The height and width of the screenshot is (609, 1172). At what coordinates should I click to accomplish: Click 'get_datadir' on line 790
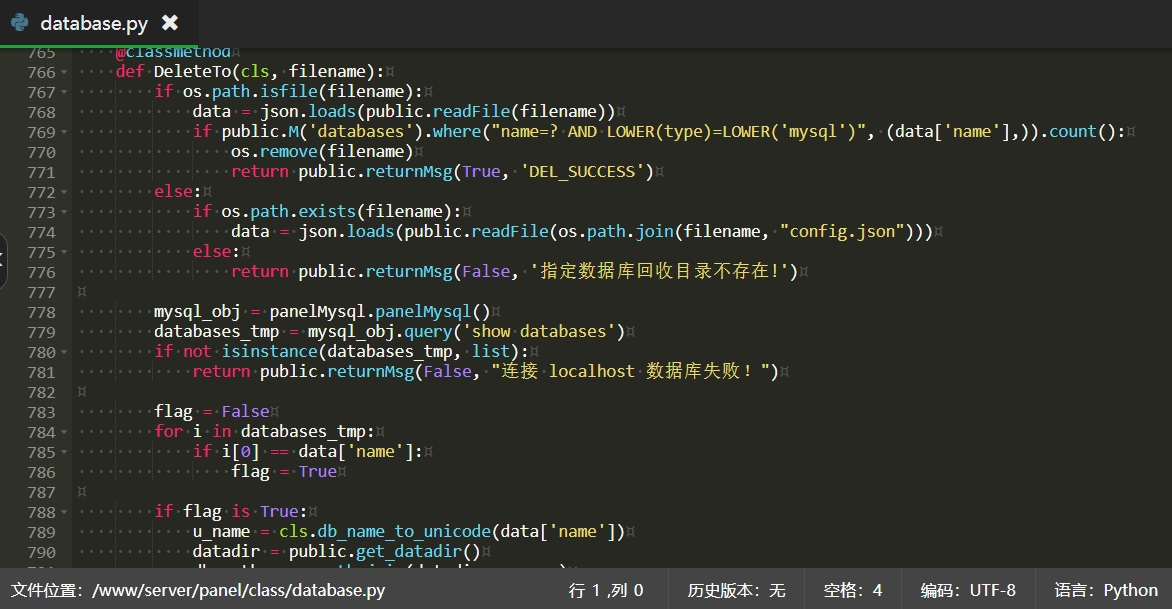(409, 552)
